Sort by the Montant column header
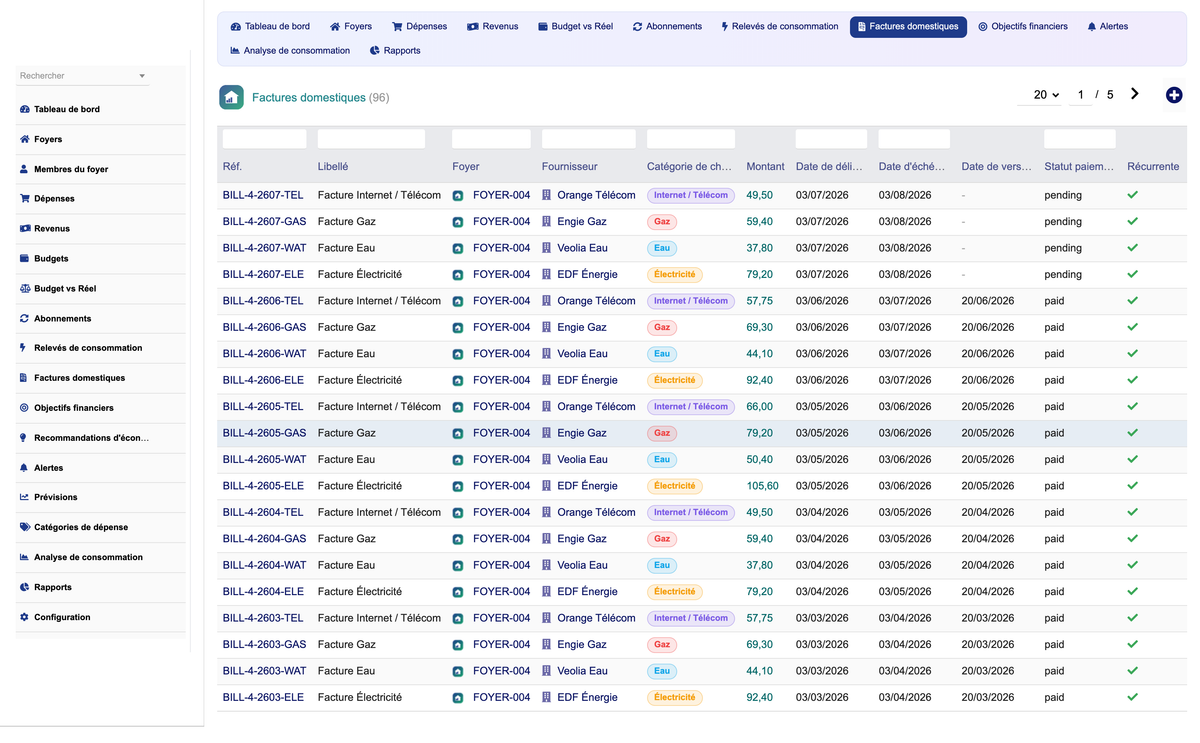This screenshot has height=743, width=1200. point(765,166)
